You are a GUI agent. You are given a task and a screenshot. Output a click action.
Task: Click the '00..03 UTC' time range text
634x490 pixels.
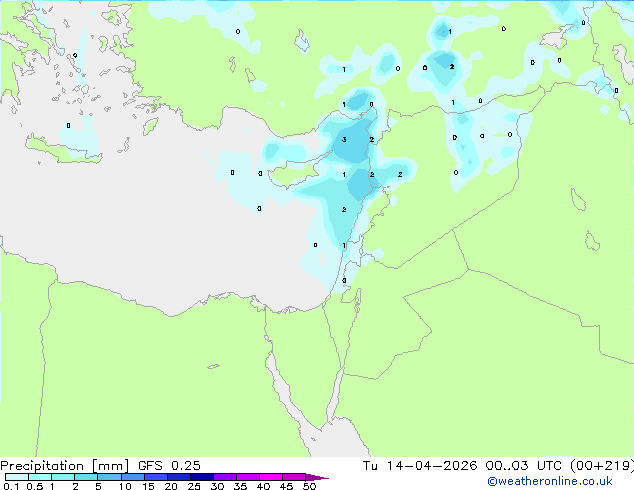coord(524,466)
